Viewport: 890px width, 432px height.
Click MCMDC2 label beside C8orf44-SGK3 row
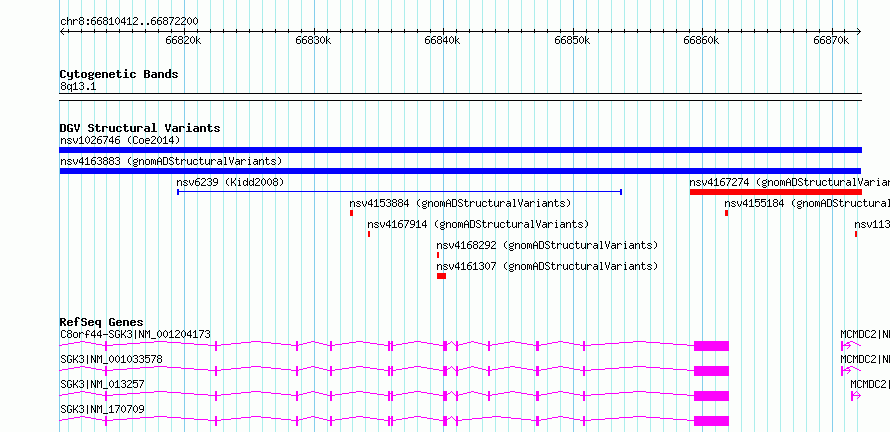pos(865,334)
